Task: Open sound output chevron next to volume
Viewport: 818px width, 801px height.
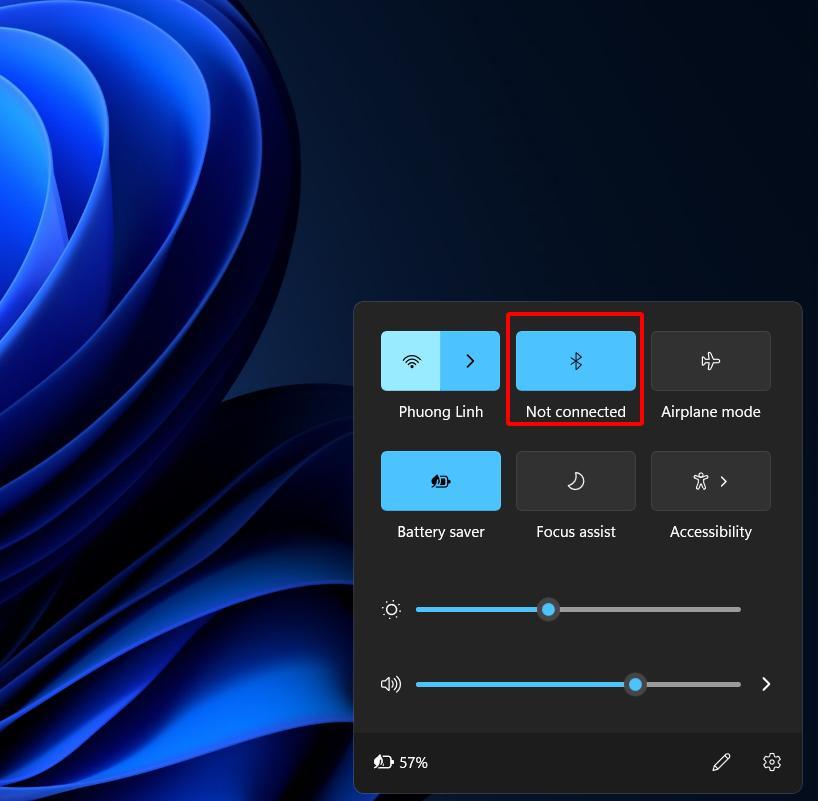Action: click(x=765, y=684)
